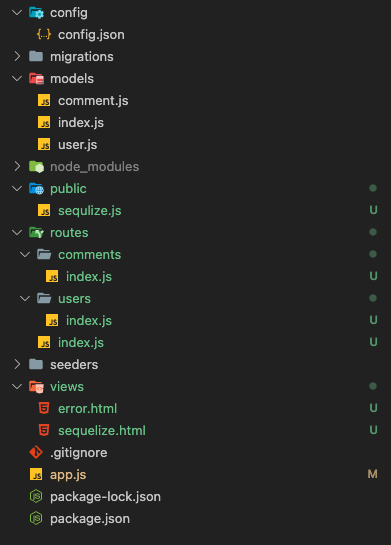Open package-lock.json file
Viewport: 391px width, 545px height.
(105, 496)
